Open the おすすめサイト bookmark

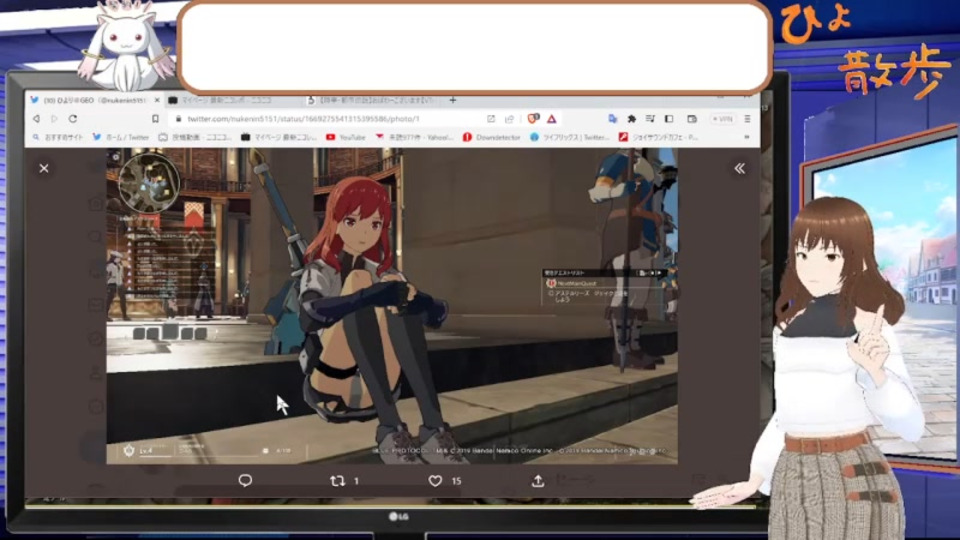[58, 137]
